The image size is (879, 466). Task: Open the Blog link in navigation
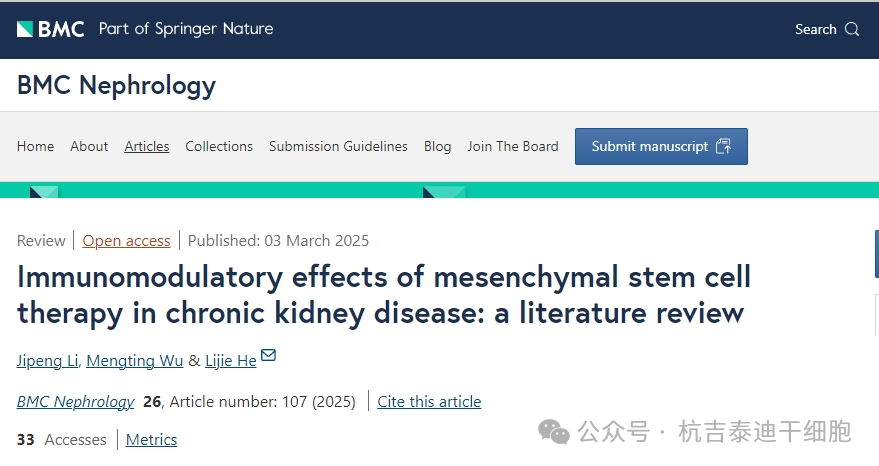tap(437, 146)
